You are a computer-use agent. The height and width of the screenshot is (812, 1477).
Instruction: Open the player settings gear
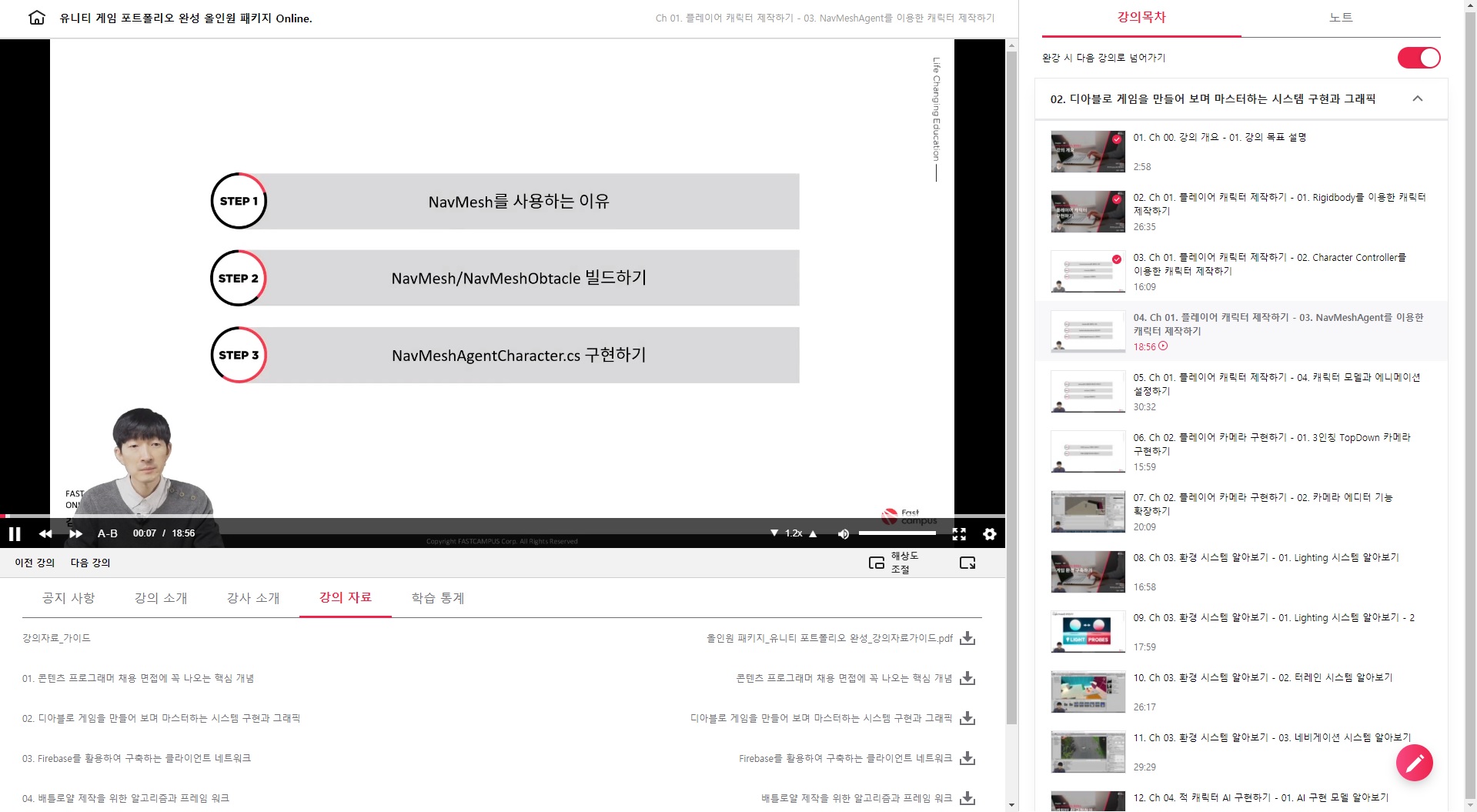(990, 533)
